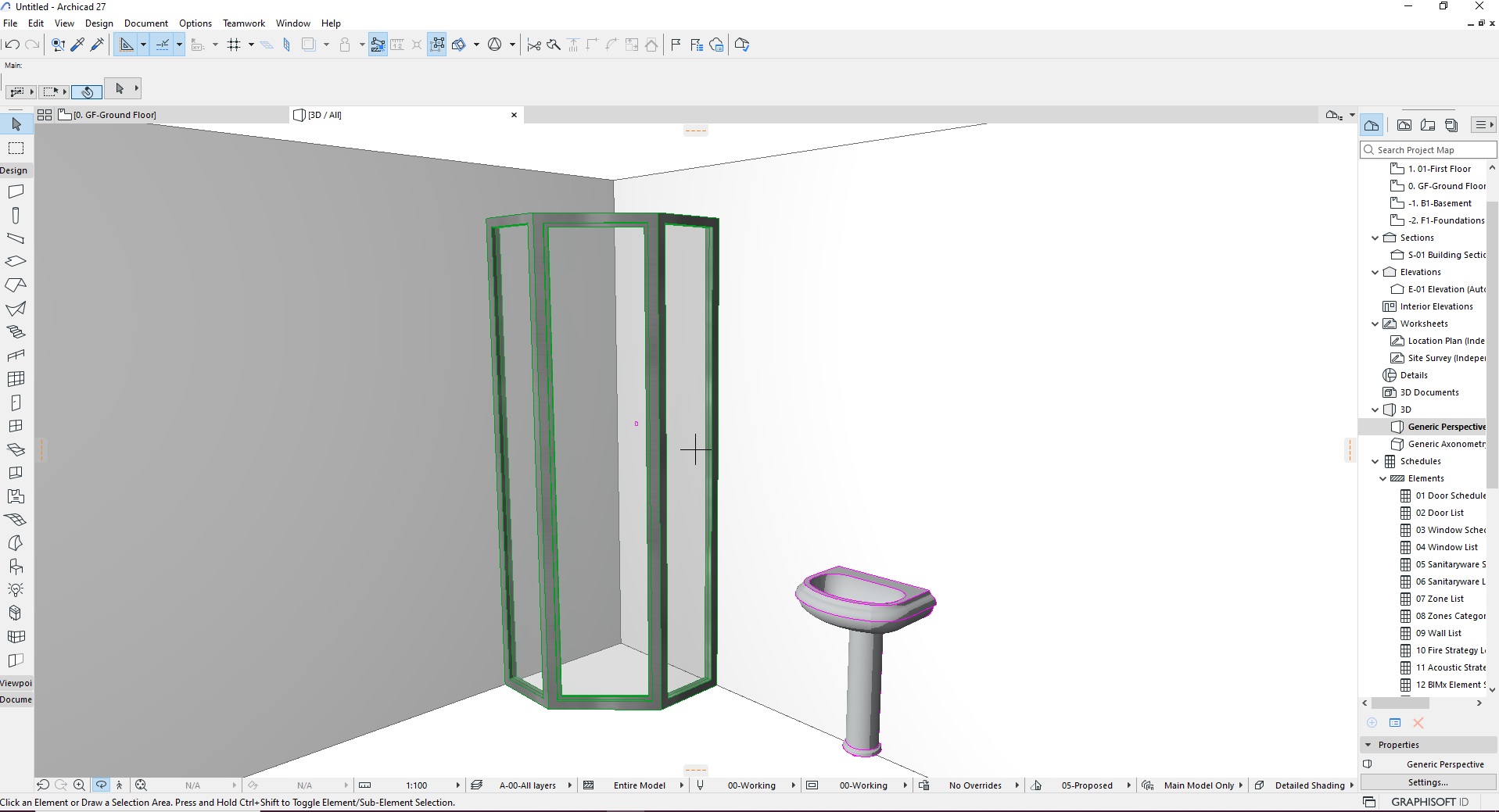Choose the Column tool
1499x812 pixels.
coord(16,215)
